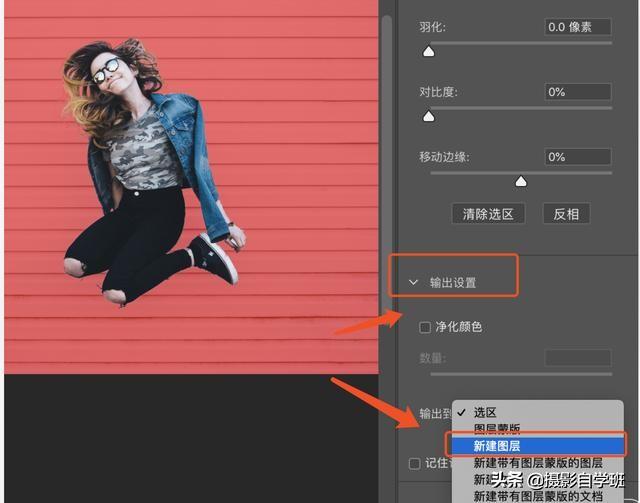Click the 移动边缘 percentage field
The image size is (640, 503).
pyautogui.click(x=577, y=157)
